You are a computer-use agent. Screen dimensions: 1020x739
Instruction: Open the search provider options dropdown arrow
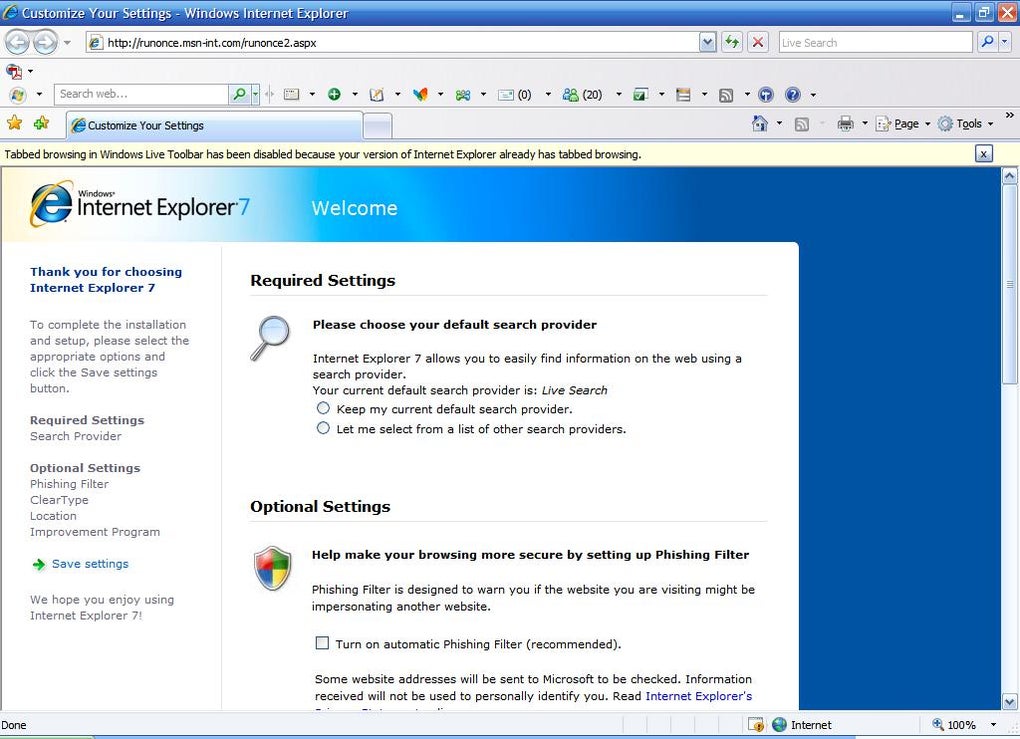click(x=1004, y=43)
